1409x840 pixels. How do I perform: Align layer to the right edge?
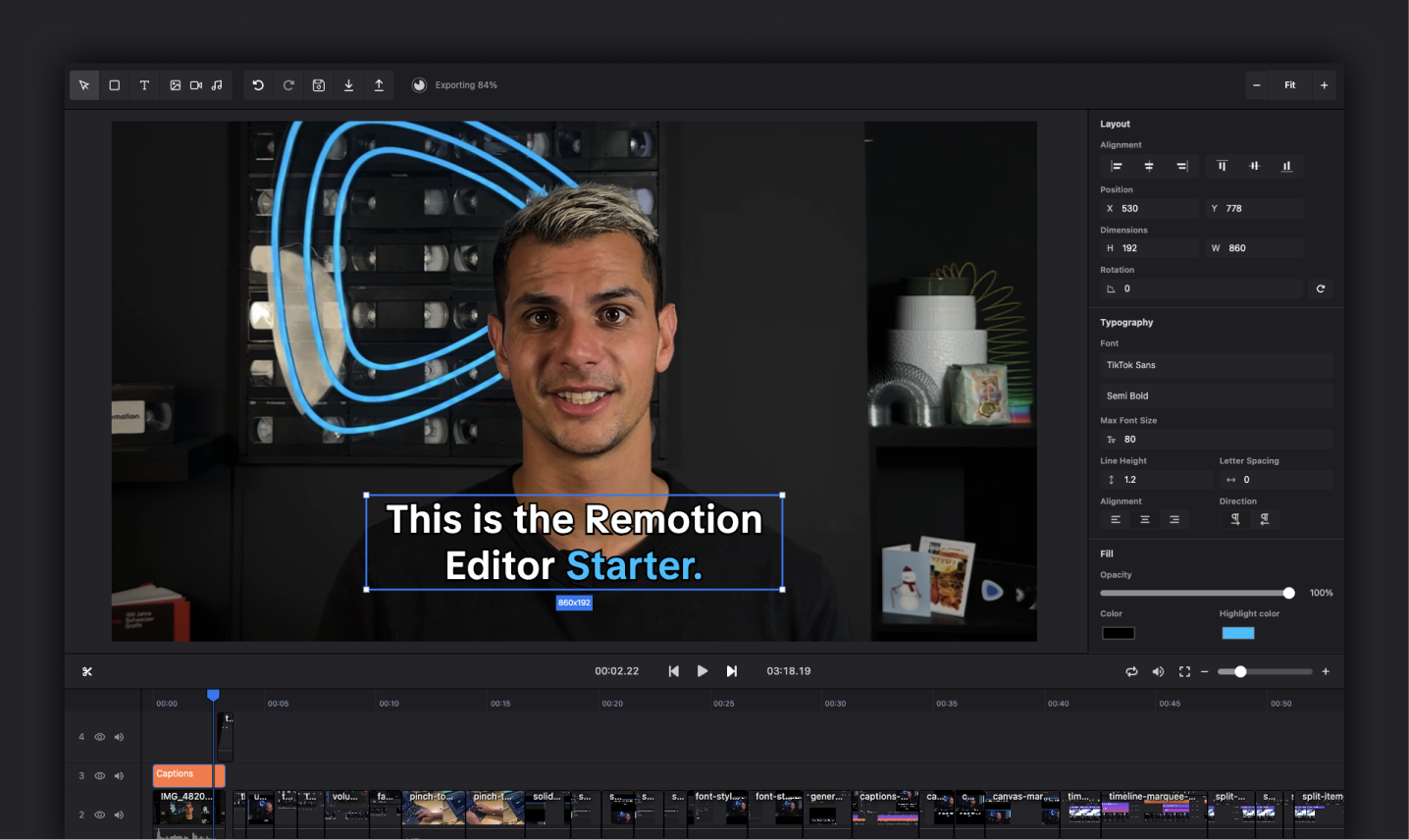coord(1182,166)
